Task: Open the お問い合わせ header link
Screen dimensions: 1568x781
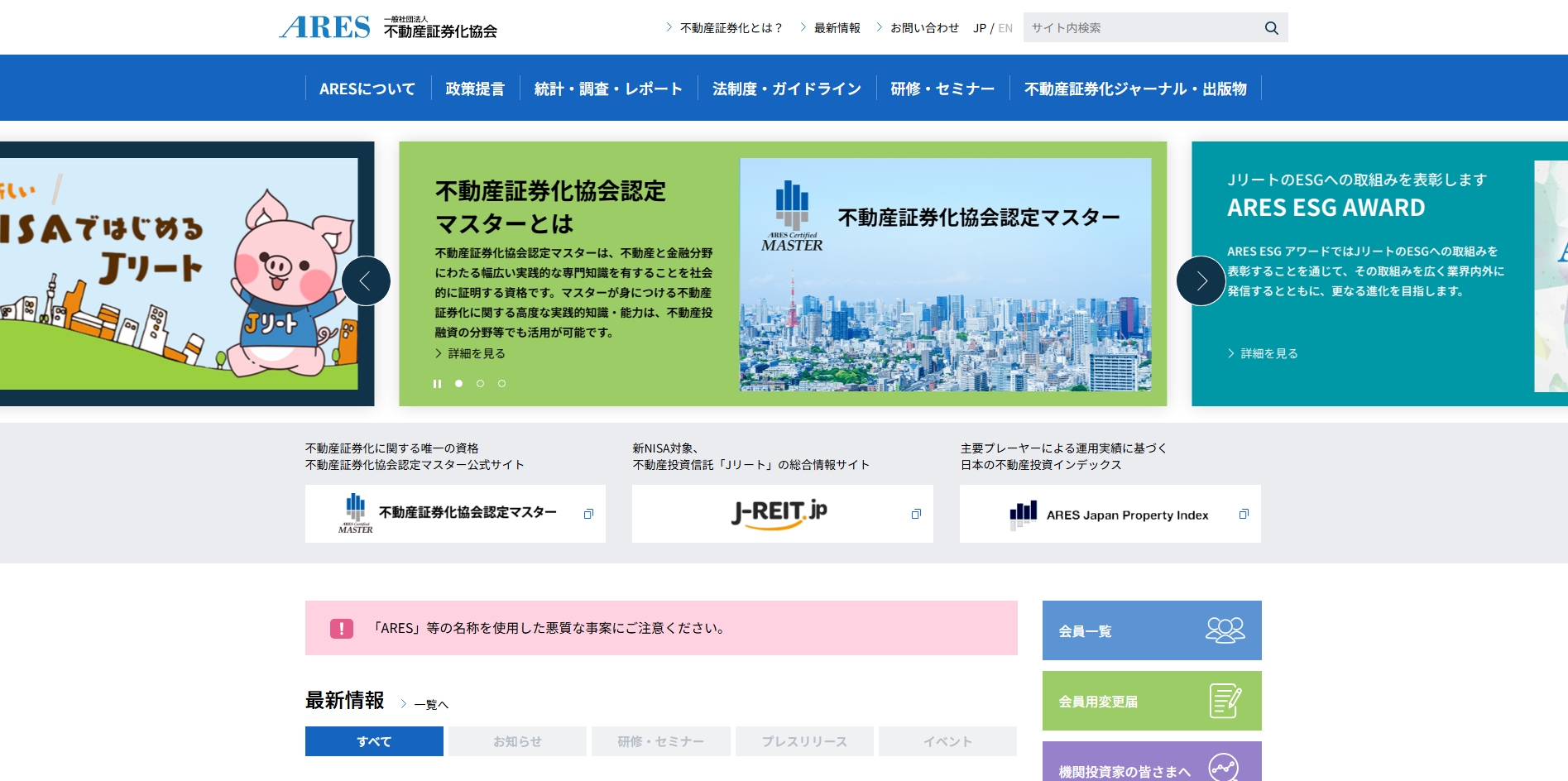Action: click(x=924, y=28)
